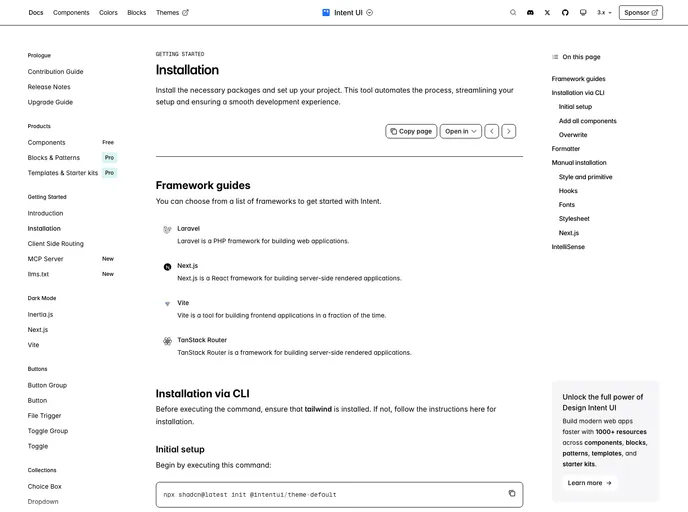This screenshot has height=512, width=688.
Task: Jump to IntelliSense section
Action: click(568, 247)
